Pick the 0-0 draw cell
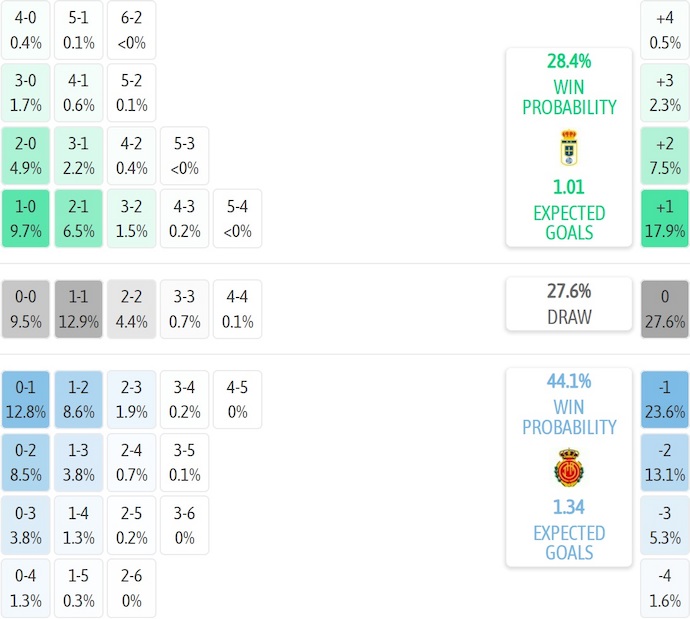Viewport: 690px width, 619px height. point(26,309)
